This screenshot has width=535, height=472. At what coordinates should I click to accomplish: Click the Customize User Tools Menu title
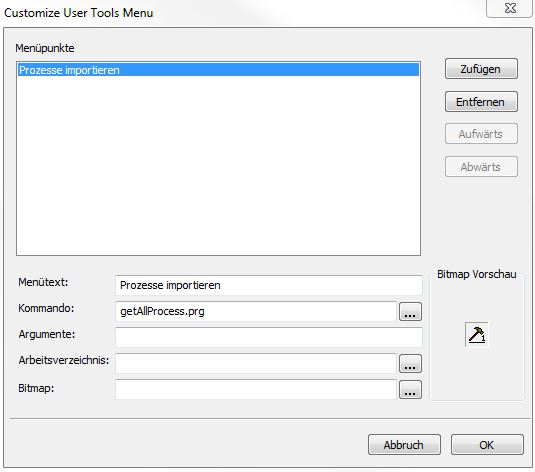point(78,13)
